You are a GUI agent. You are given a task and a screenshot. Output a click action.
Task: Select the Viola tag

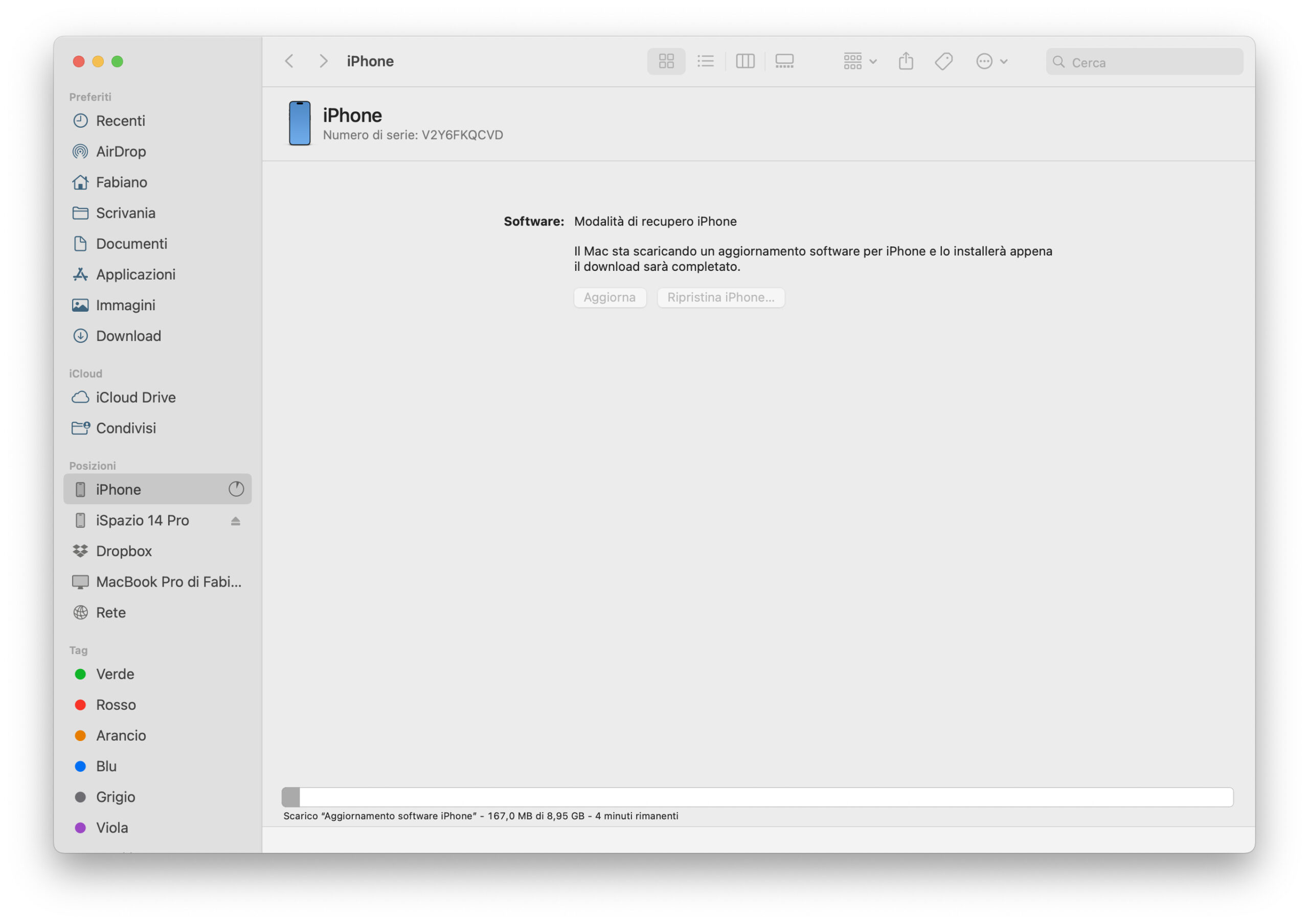pos(157,828)
